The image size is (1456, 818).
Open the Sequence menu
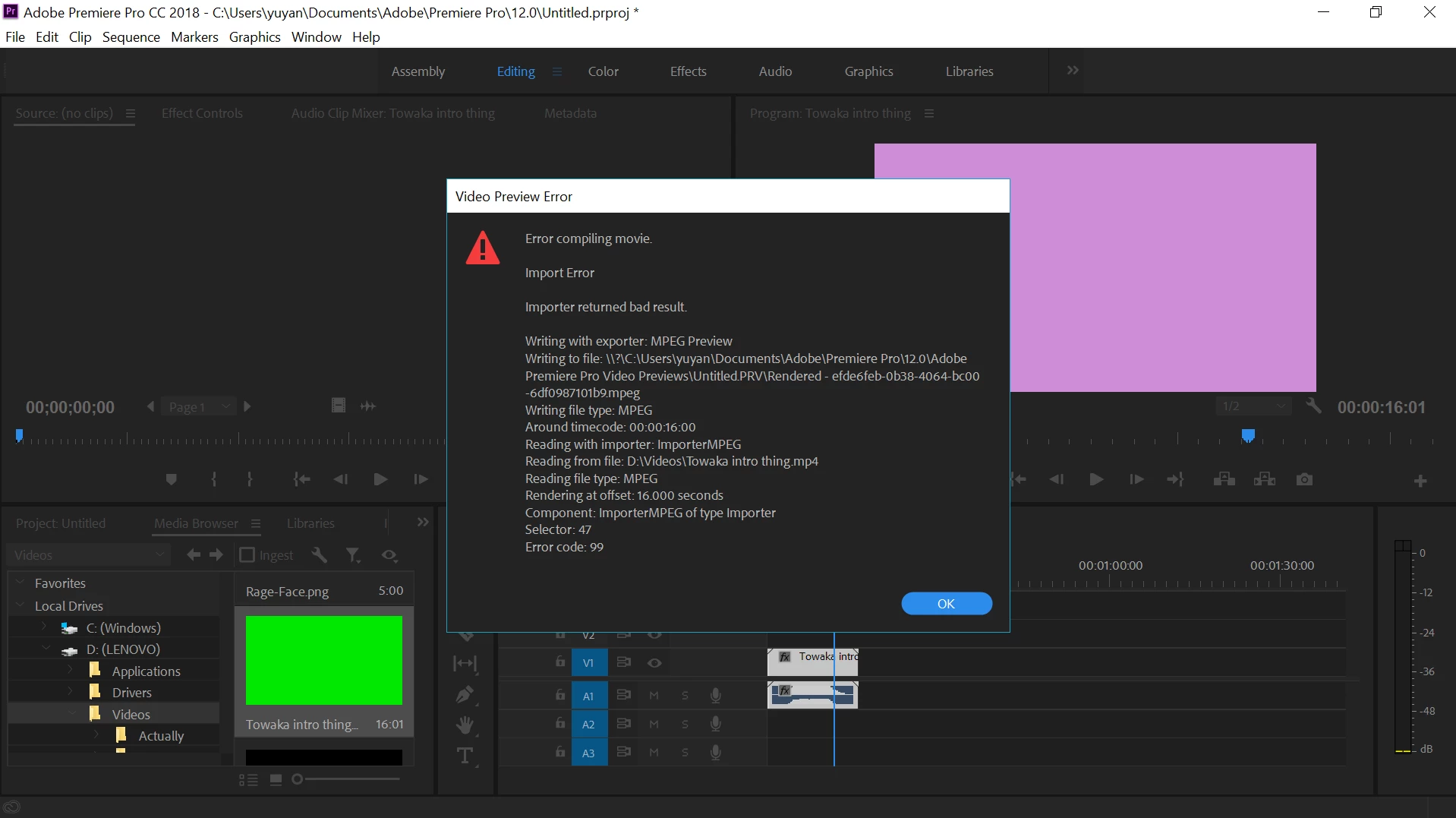click(131, 36)
